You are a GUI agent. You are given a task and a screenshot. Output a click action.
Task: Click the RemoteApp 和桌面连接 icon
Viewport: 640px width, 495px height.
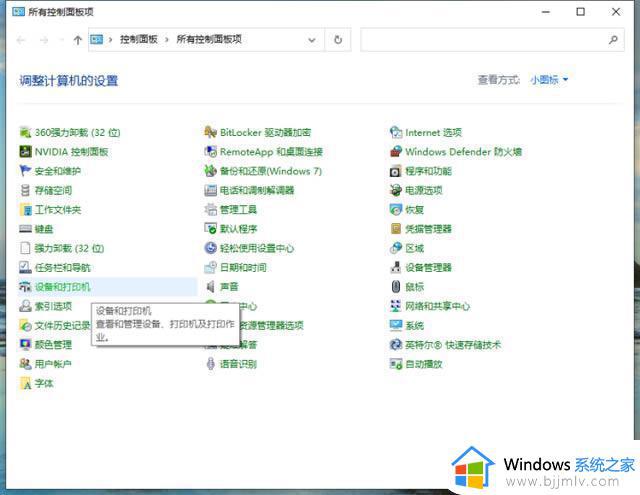[x=211, y=151]
